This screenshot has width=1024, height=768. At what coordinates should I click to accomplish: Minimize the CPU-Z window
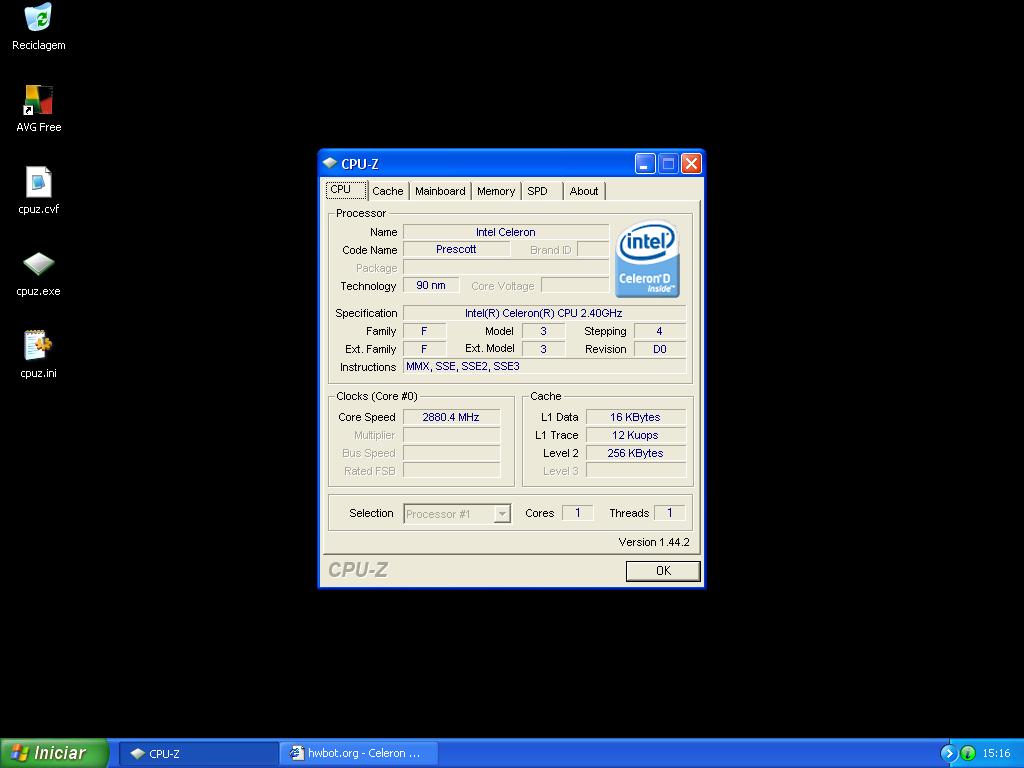645,163
